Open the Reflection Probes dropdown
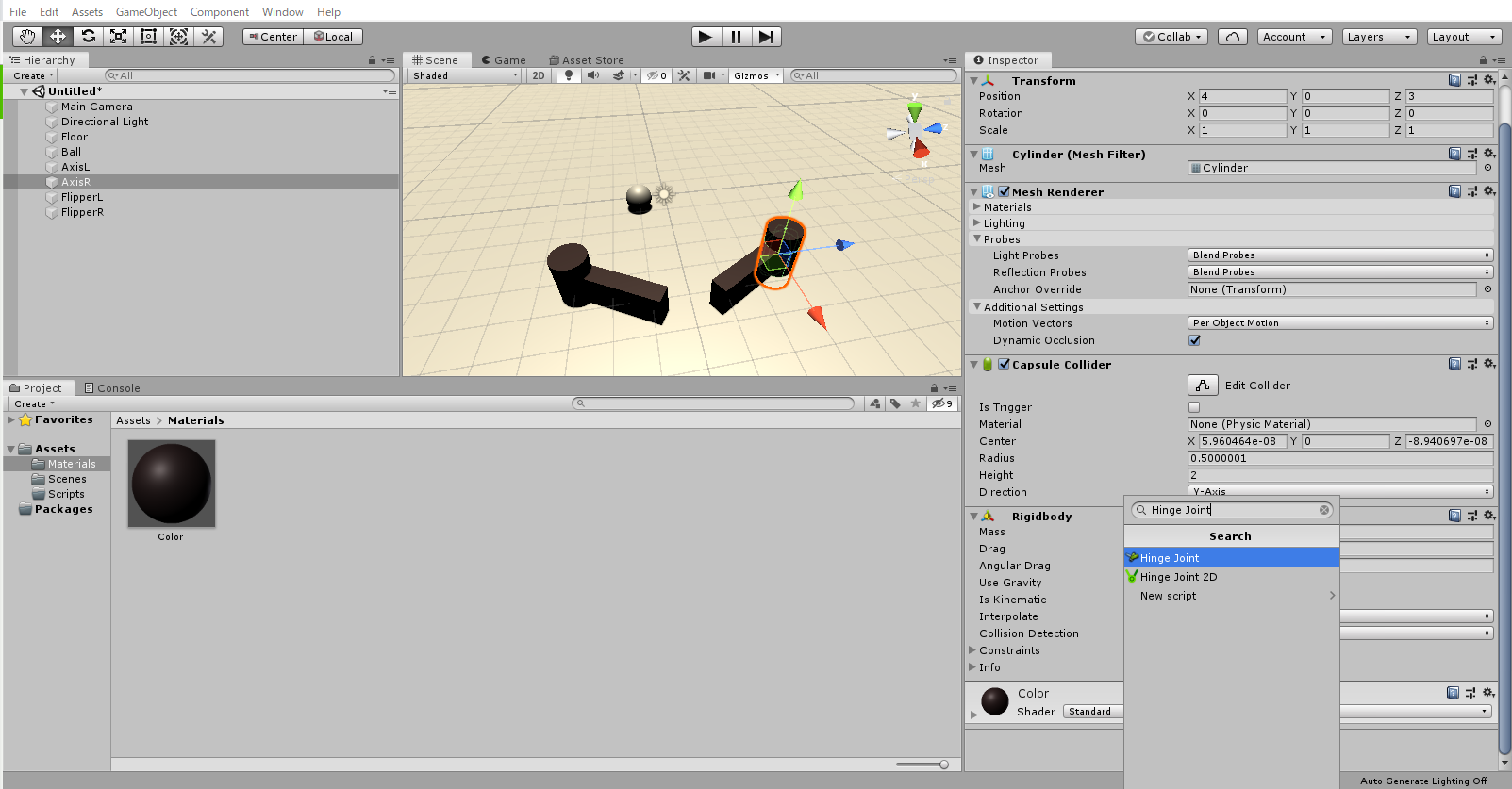 (1340, 272)
